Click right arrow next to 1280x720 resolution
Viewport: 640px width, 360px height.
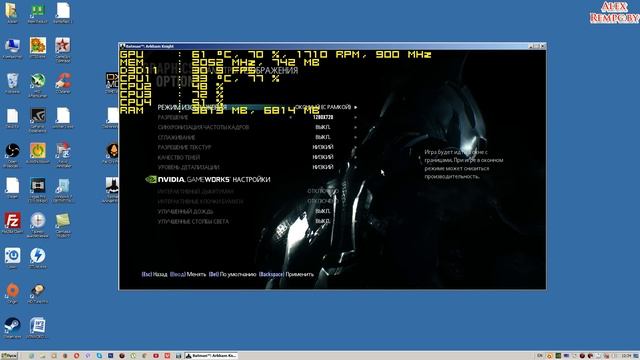point(356,117)
